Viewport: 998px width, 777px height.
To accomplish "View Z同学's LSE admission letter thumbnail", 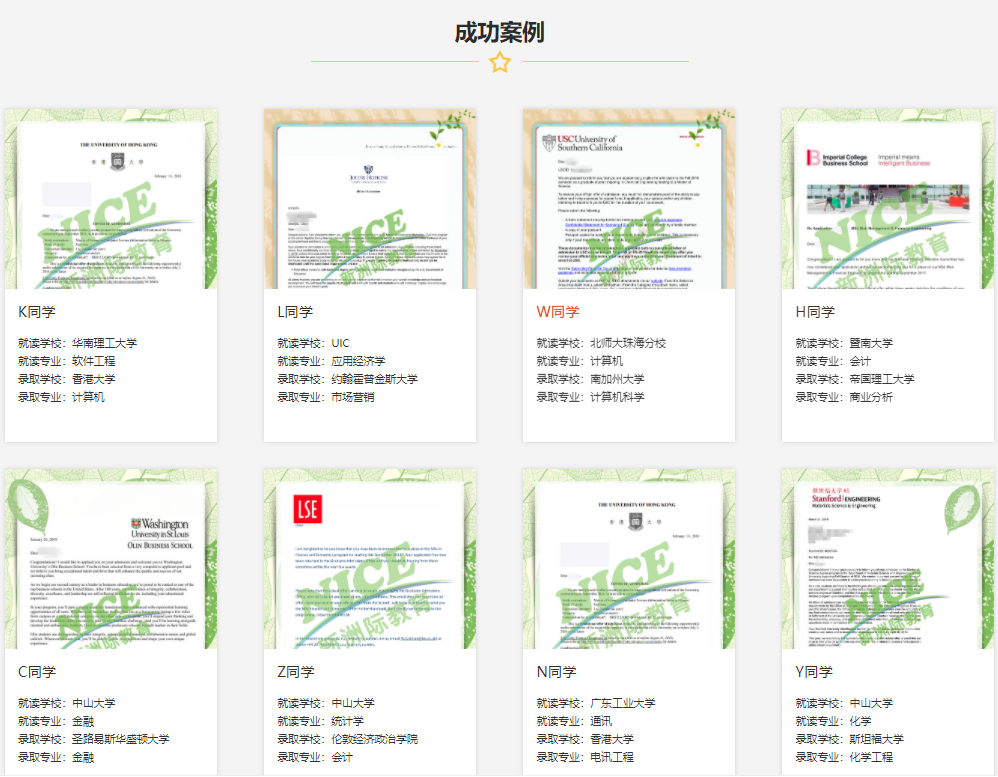I will pos(369,560).
